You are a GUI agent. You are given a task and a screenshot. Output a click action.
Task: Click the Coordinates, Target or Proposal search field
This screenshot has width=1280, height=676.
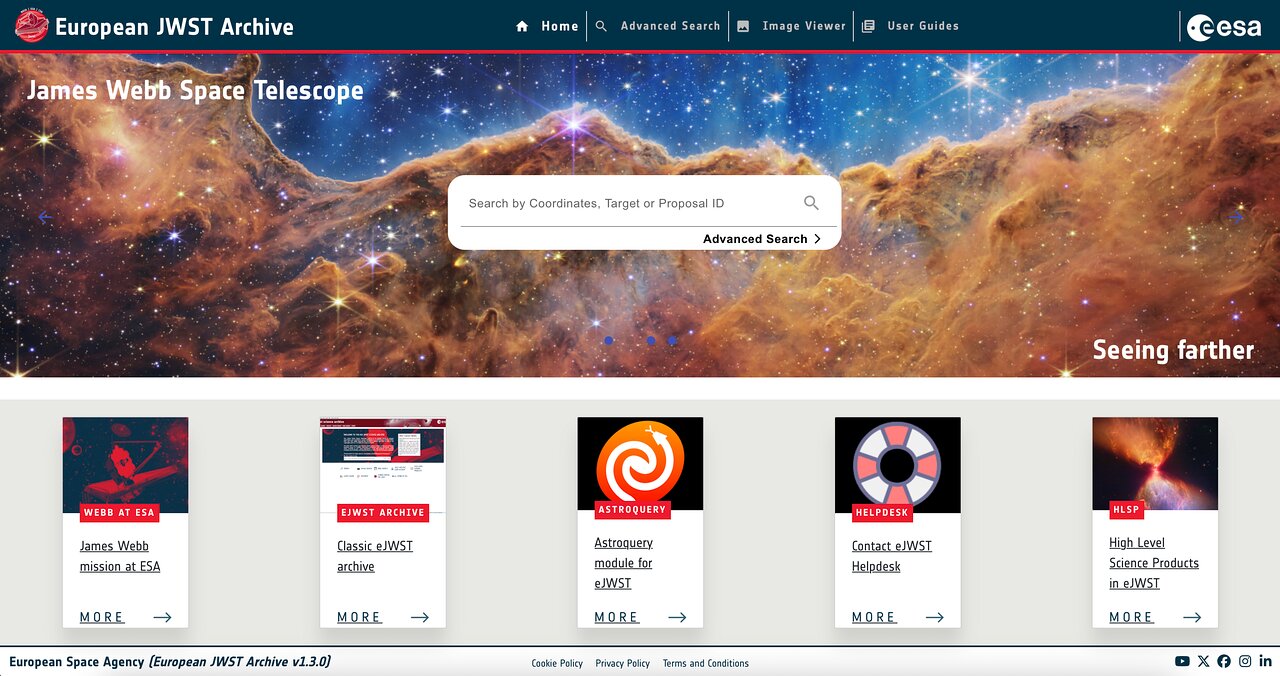coord(630,203)
